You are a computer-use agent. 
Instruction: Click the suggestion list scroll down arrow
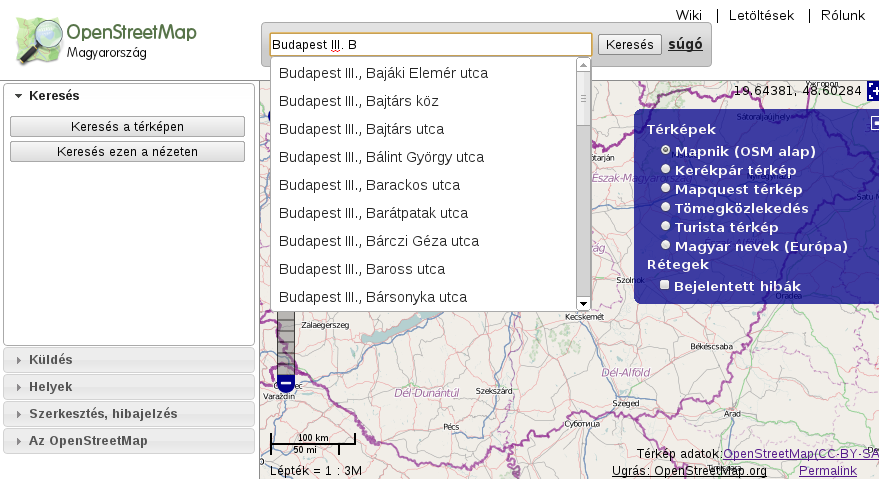[584, 303]
